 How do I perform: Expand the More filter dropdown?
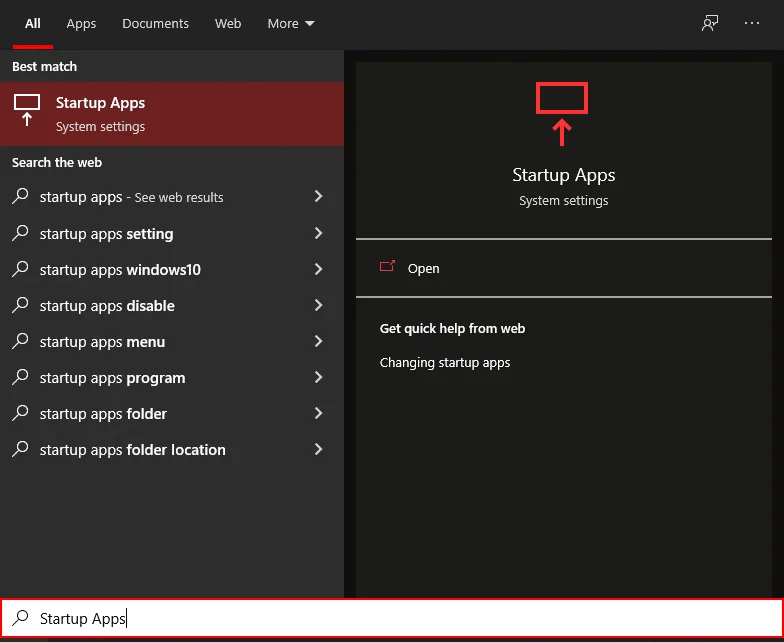(291, 23)
